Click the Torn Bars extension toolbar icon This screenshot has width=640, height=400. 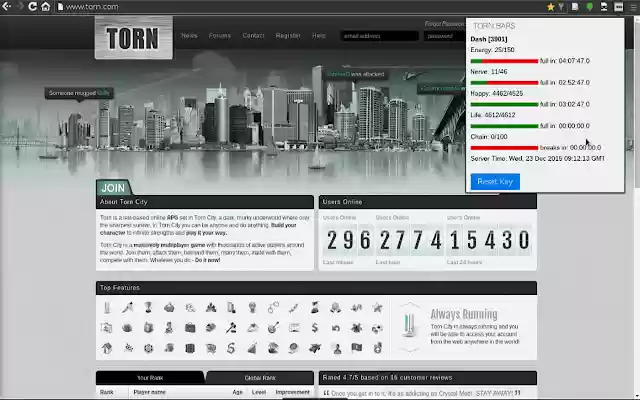pos(619,7)
